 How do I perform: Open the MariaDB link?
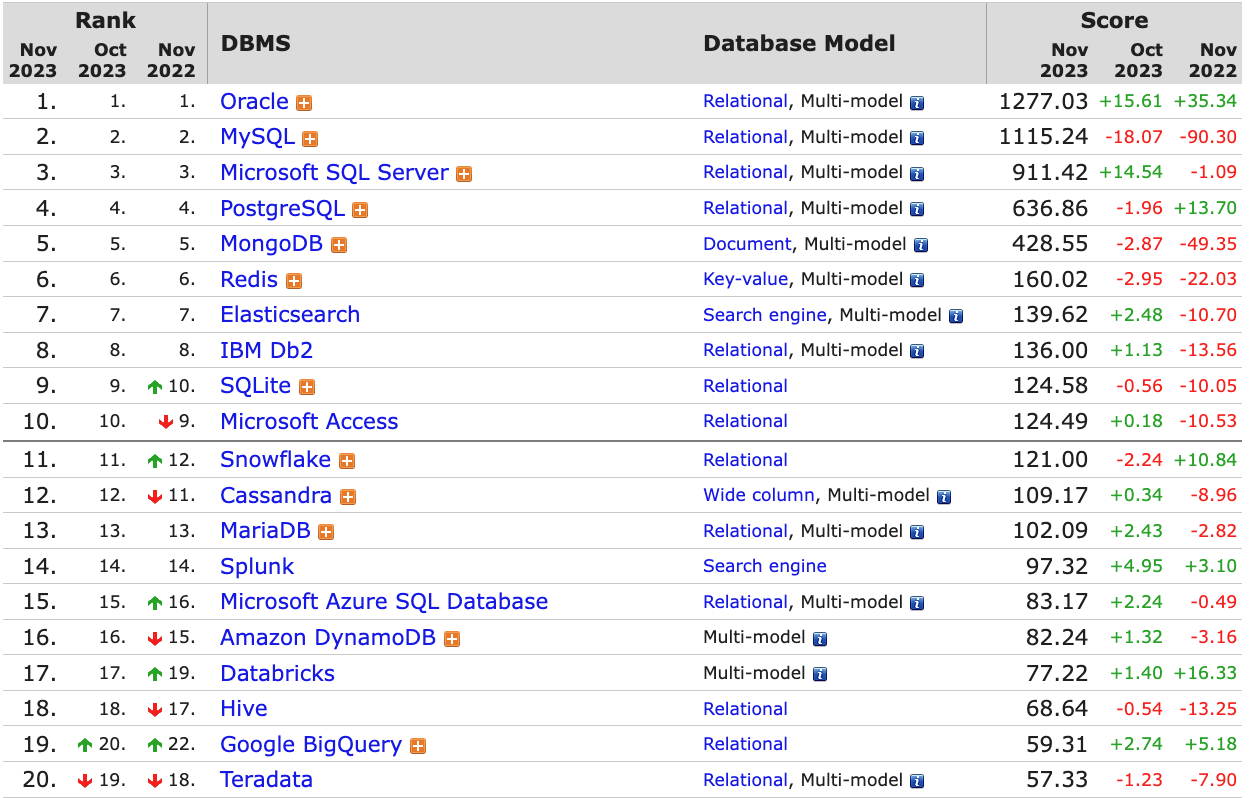point(266,530)
